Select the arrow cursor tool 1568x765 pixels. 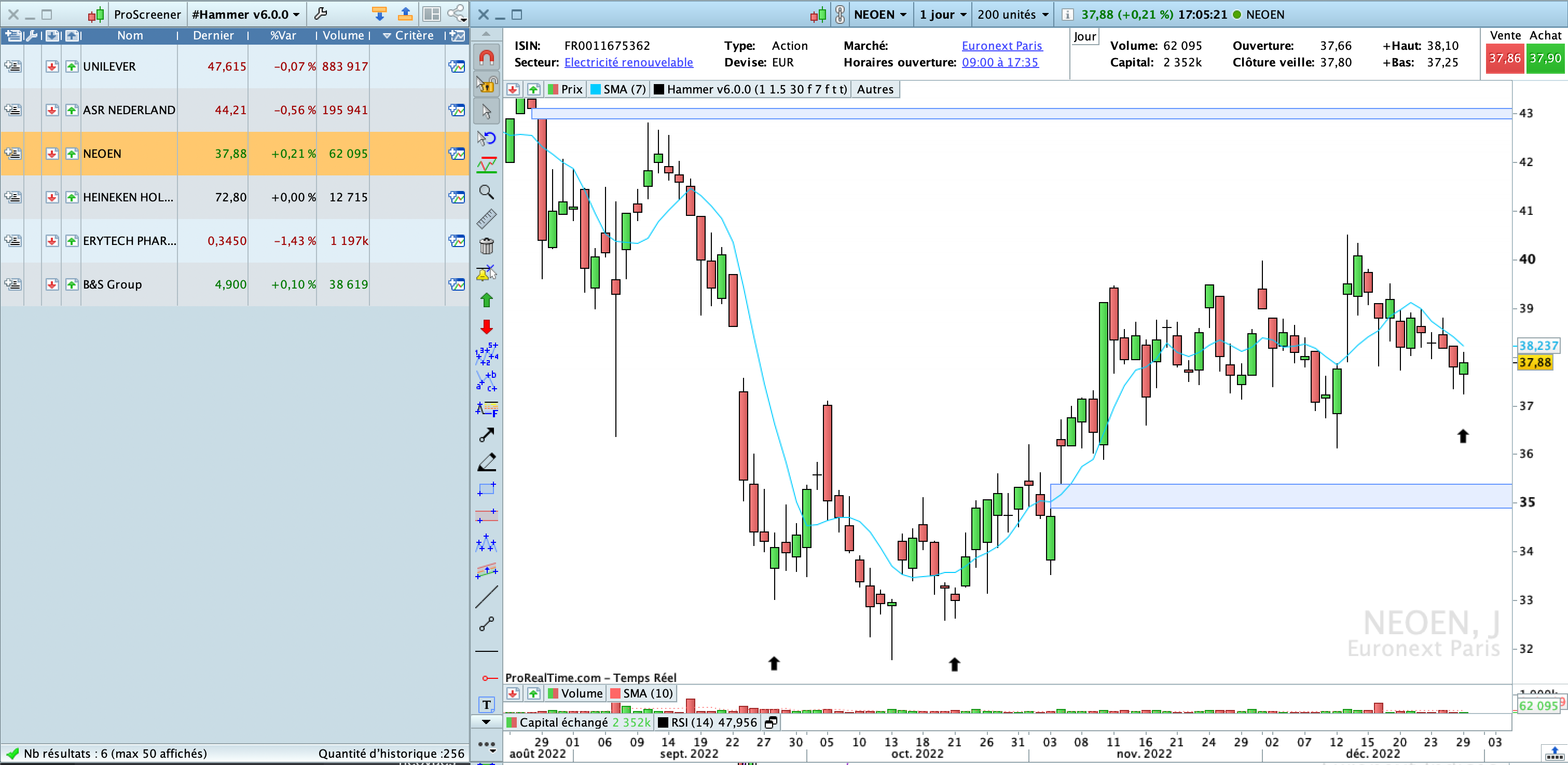coord(486,111)
